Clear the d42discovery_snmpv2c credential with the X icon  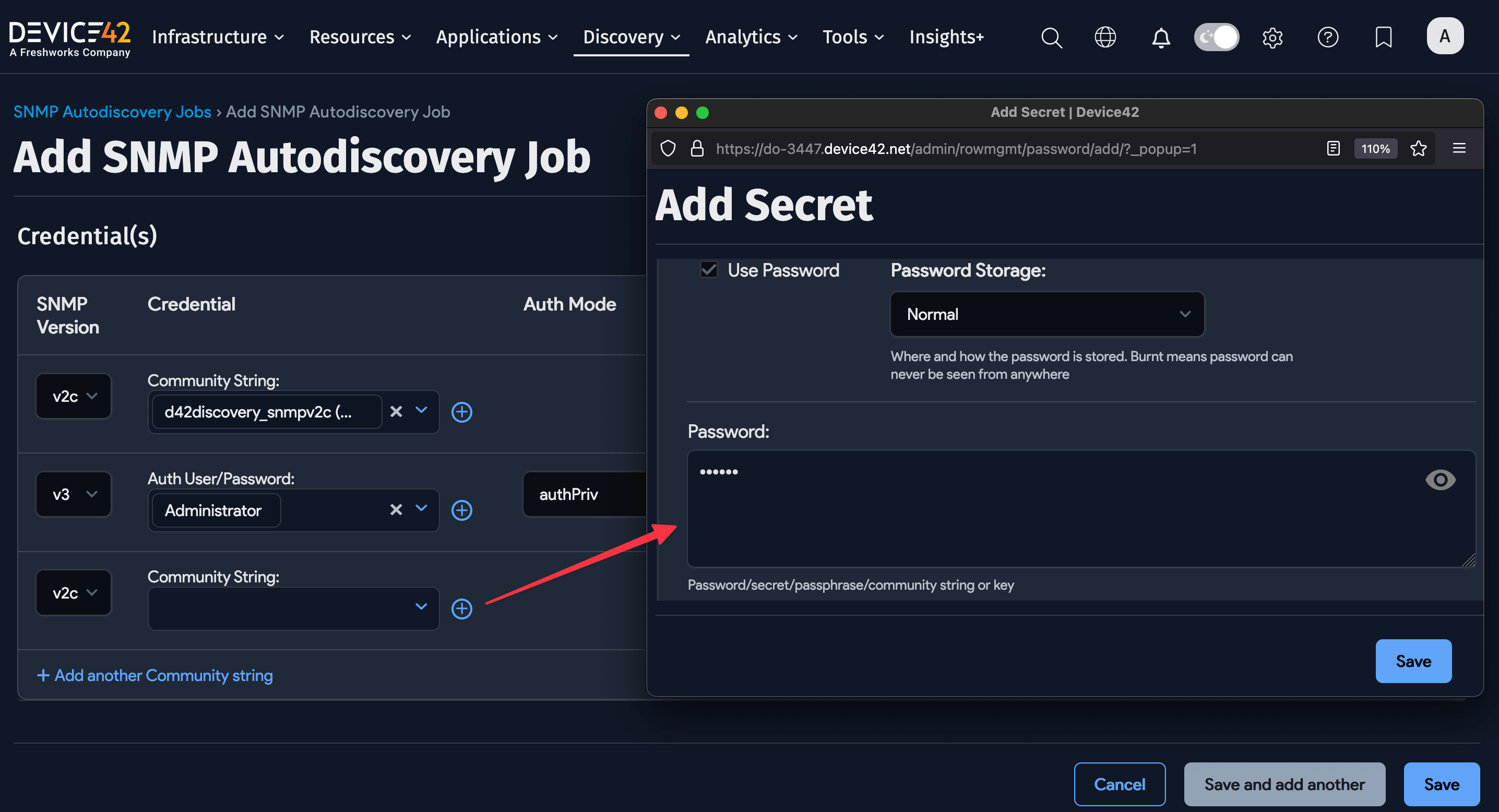396,412
